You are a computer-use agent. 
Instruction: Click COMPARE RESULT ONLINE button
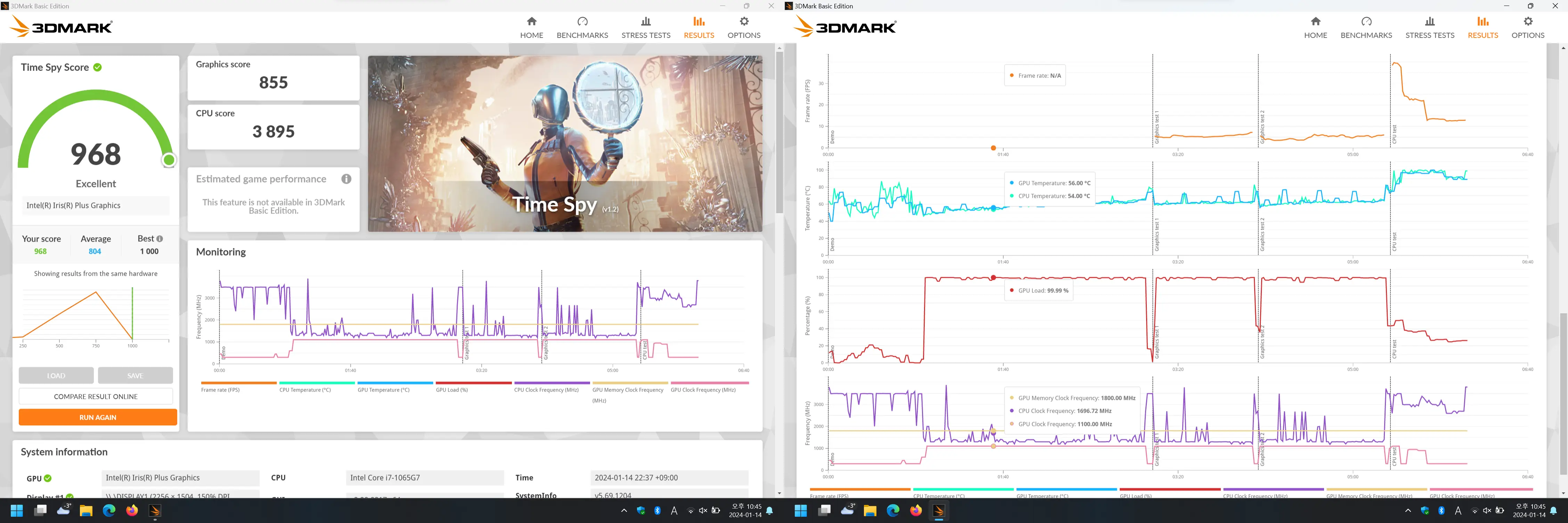tap(96, 396)
